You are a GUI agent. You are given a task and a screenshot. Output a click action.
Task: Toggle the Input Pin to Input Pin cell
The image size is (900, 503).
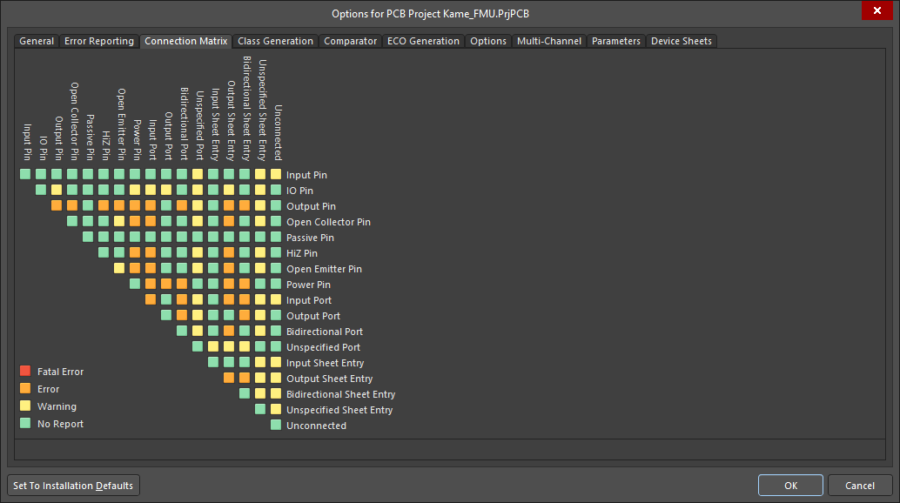coord(26,174)
